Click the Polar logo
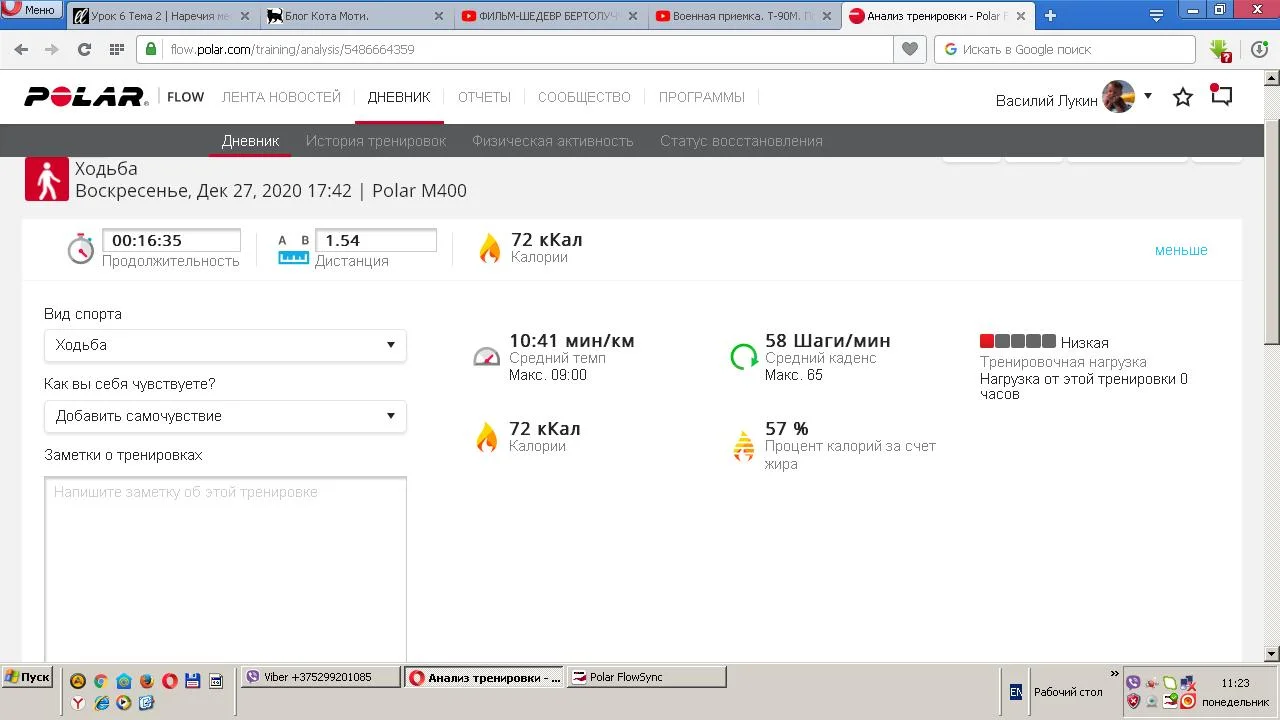 (86, 97)
